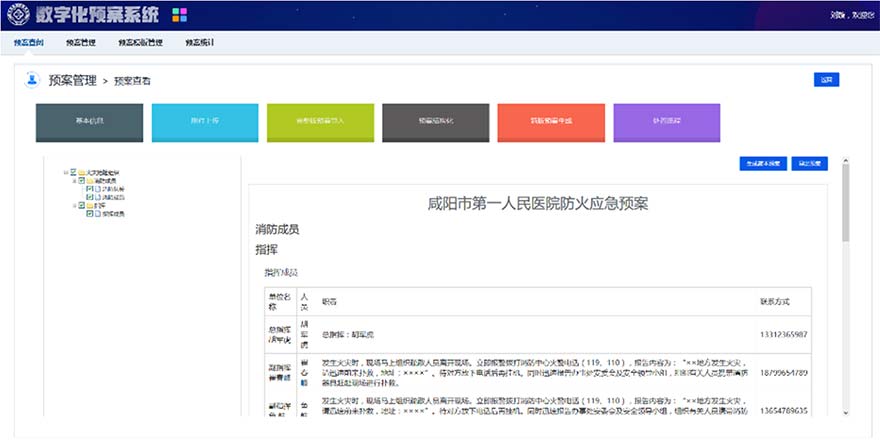Screen dimensions: 880x444
Task: Toggle the 指挥成员 leaf checkbox
Action: tap(89, 214)
